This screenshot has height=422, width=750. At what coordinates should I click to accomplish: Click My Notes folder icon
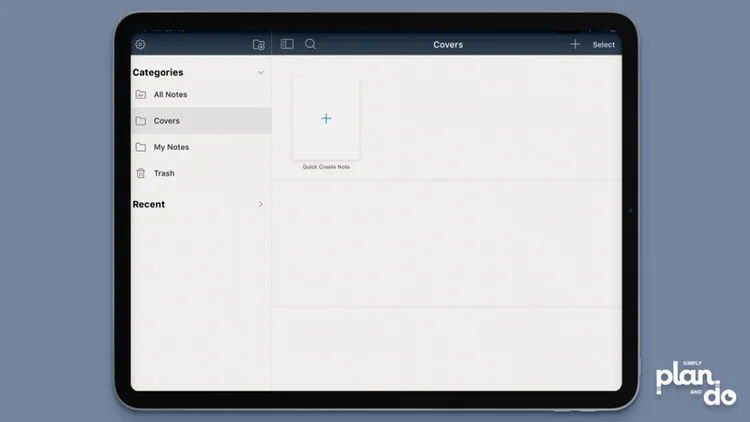141,147
